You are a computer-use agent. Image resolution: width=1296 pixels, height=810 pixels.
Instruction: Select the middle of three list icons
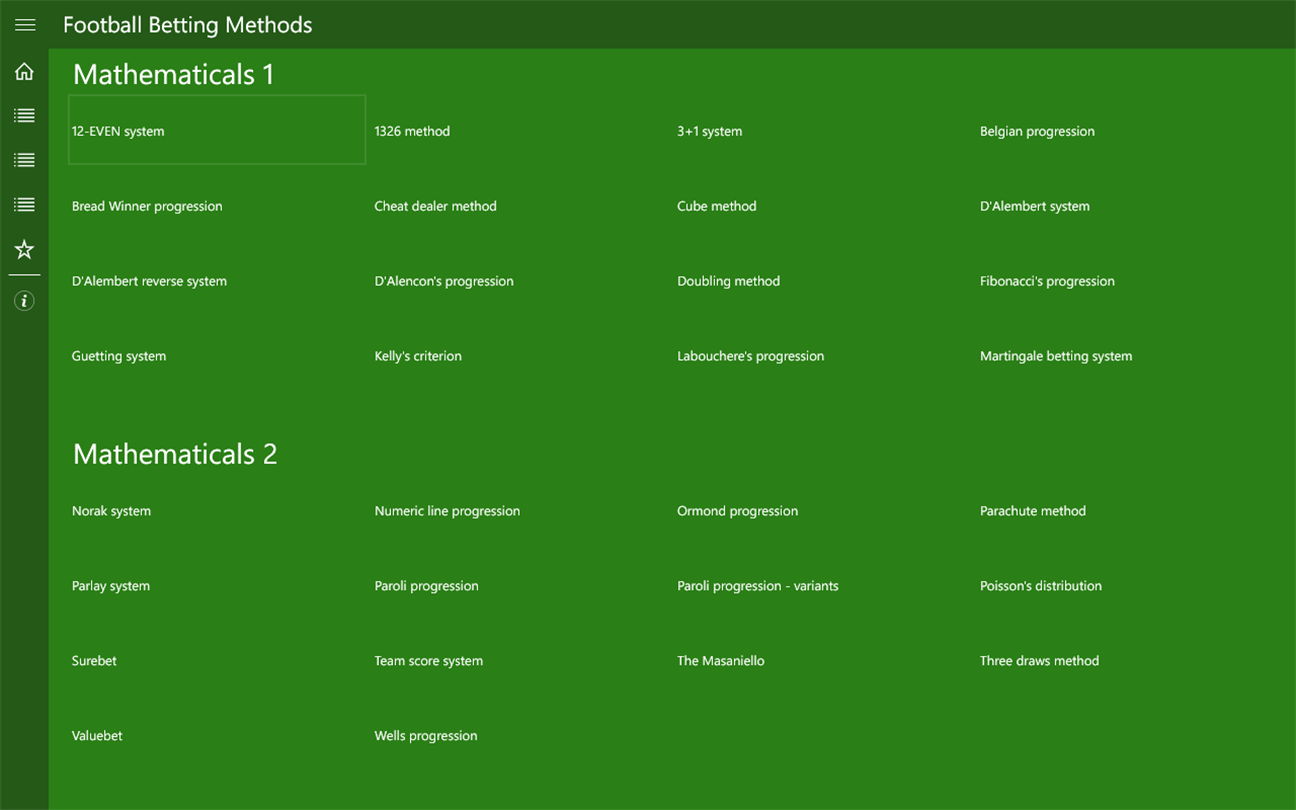tap(24, 160)
